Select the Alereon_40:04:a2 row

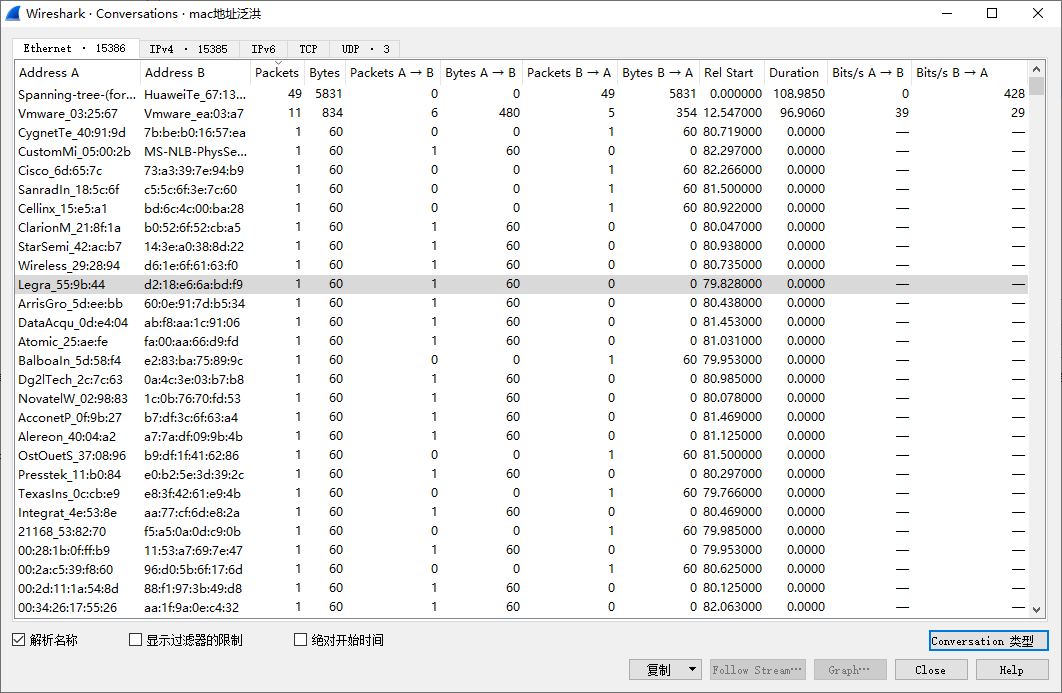point(521,436)
